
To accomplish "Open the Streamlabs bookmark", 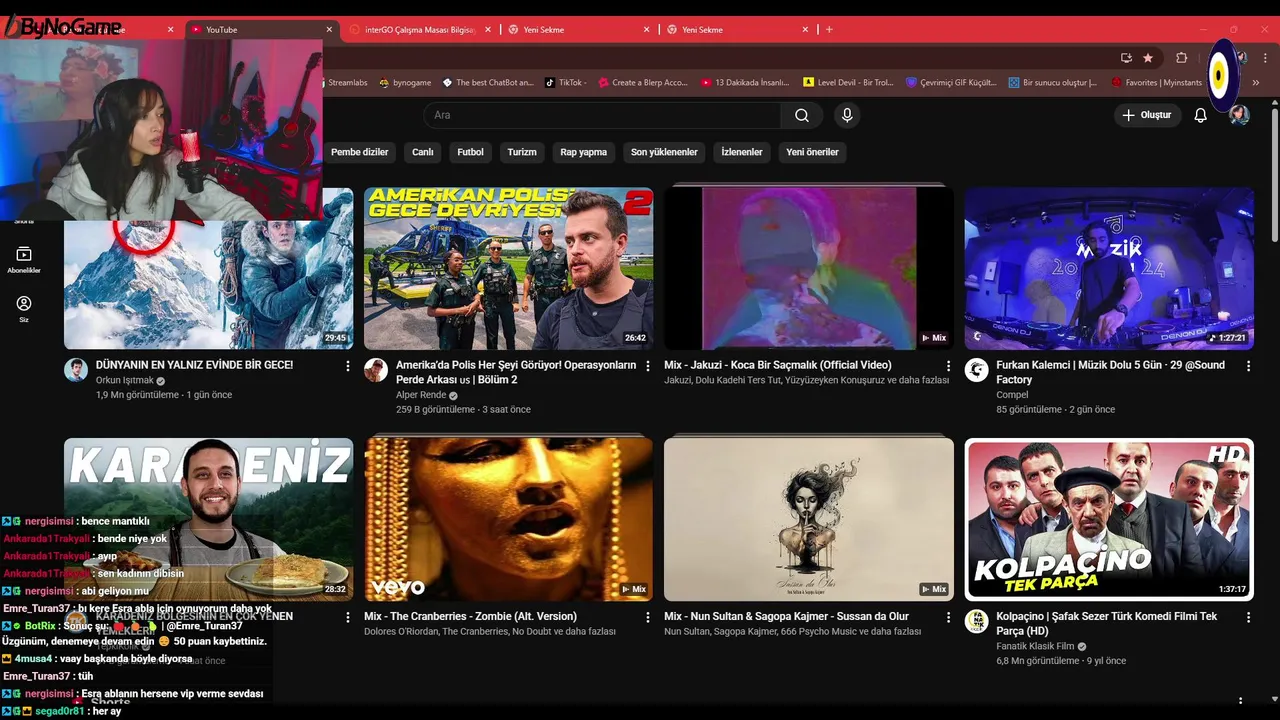I will coord(347,83).
